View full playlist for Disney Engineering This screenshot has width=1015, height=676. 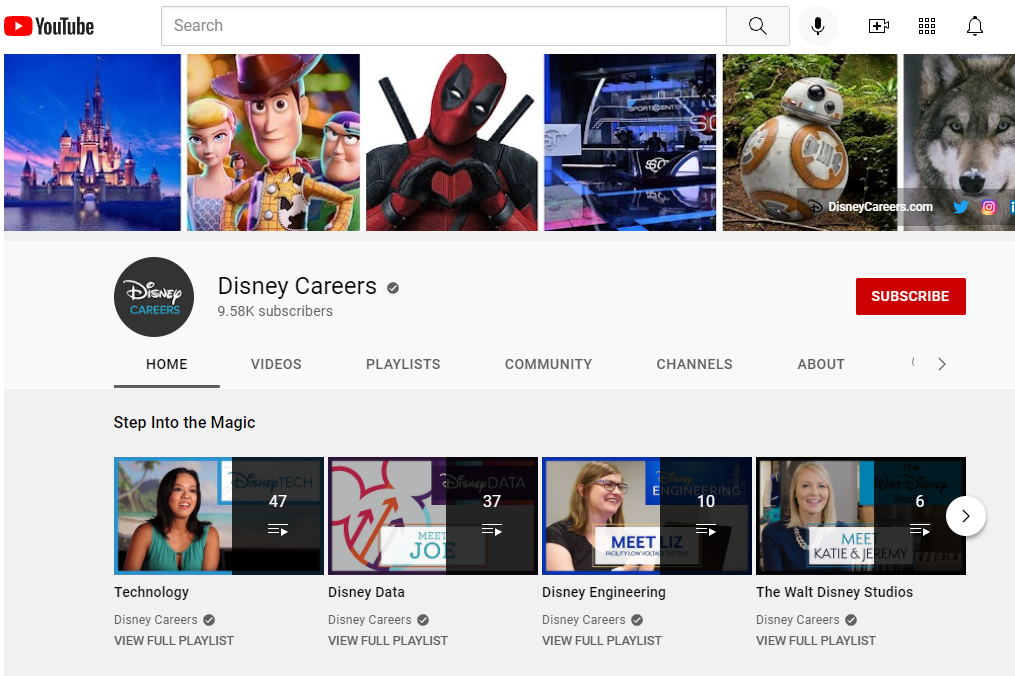pos(602,640)
